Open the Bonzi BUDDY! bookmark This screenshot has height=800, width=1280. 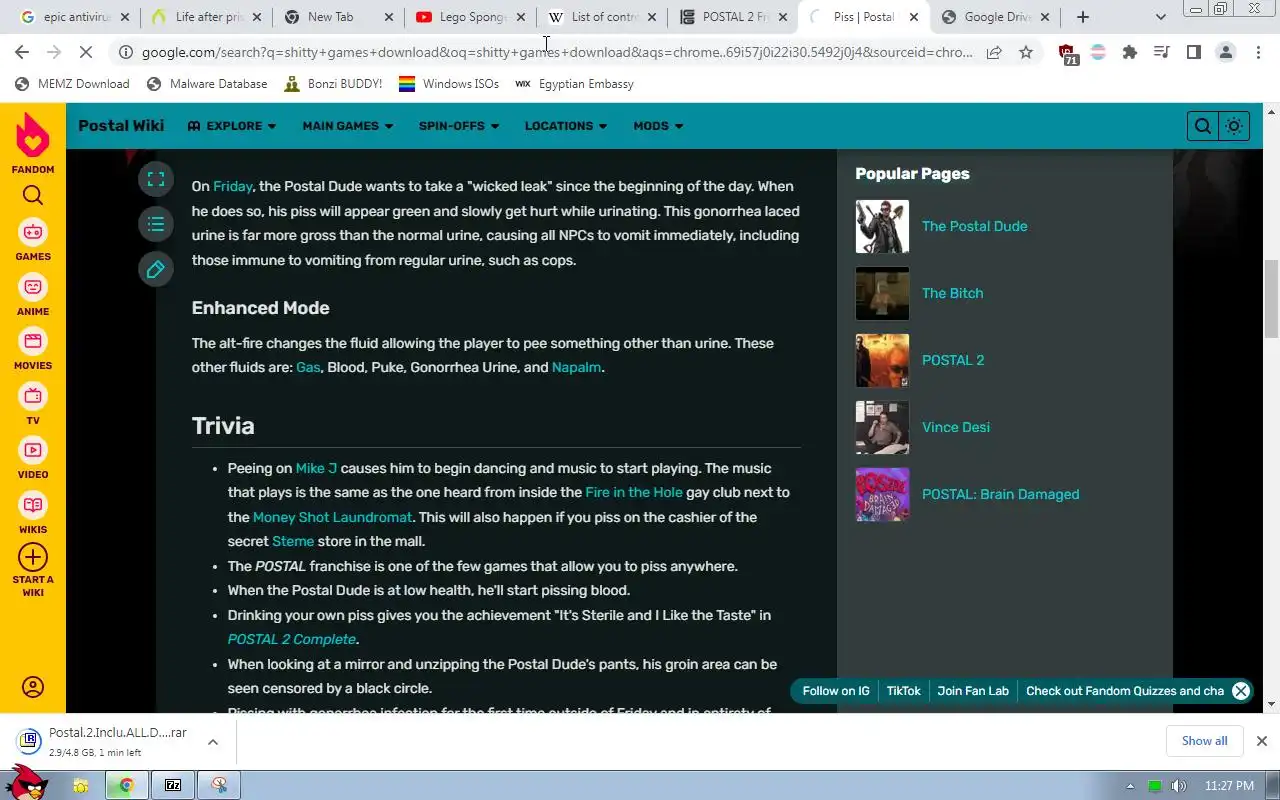pos(333,84)
